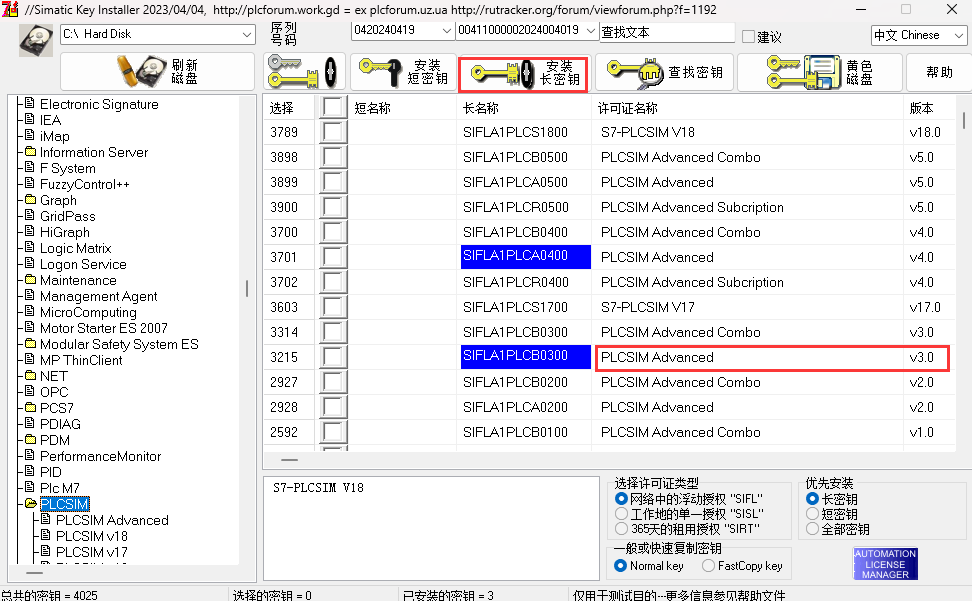
Task: Select network floating license "SIFL" radio
Action: (621, 499)
